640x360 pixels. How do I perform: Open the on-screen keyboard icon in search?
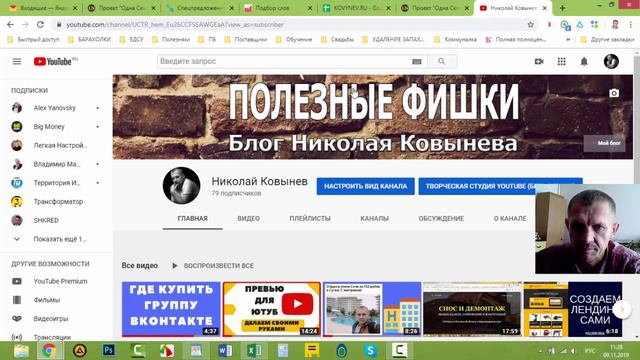[416, 62]
